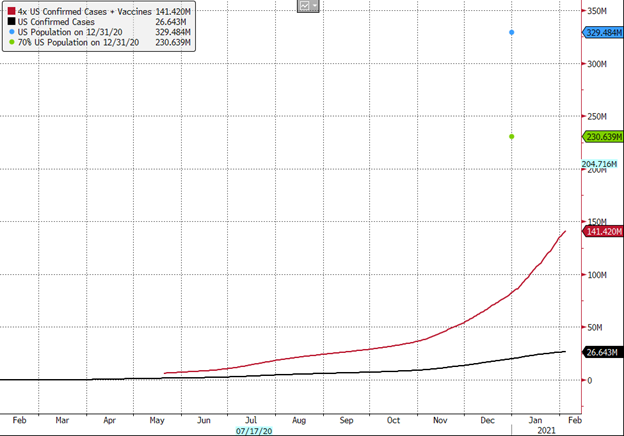
Task: Click the black US Confirmed Cases legend swatch
Action: pos(9,20)
